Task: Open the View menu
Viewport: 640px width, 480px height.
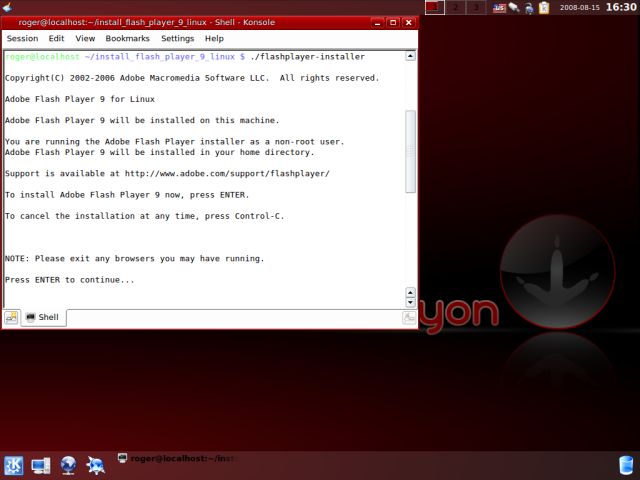Action: [85, 39]
